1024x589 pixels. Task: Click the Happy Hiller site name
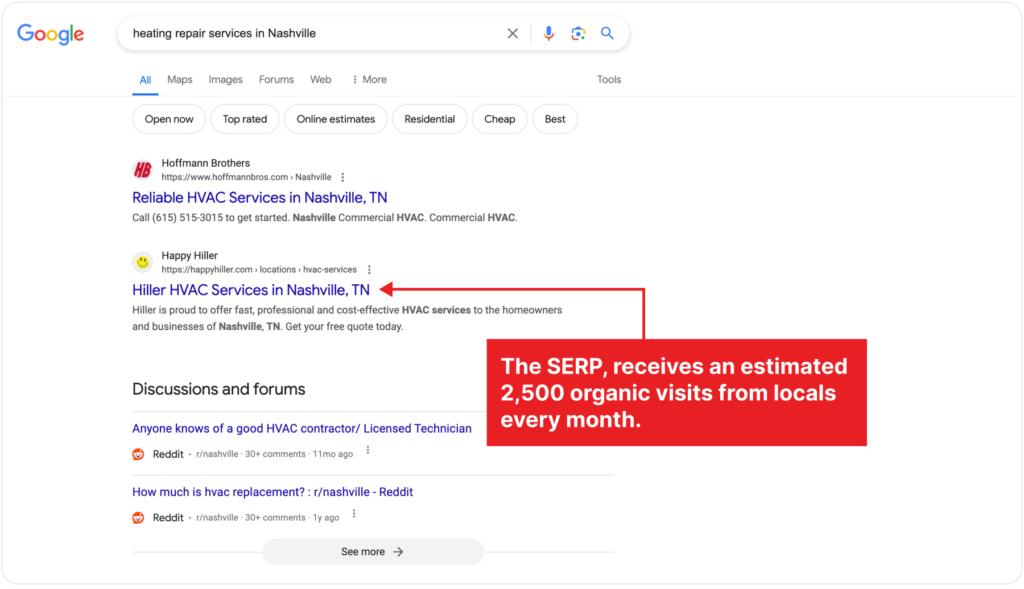coord(189,256)
